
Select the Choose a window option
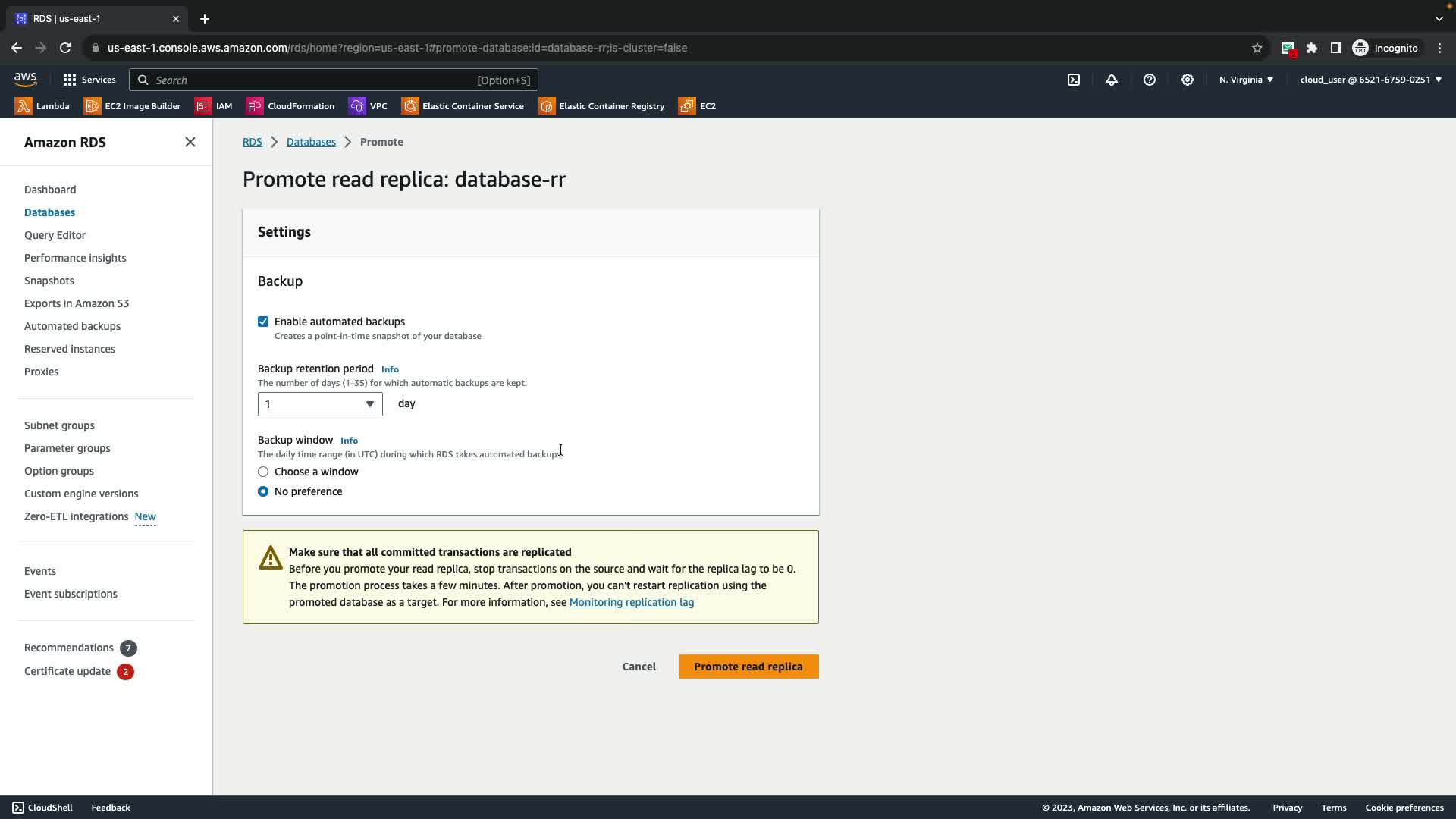tap(263, 472)
